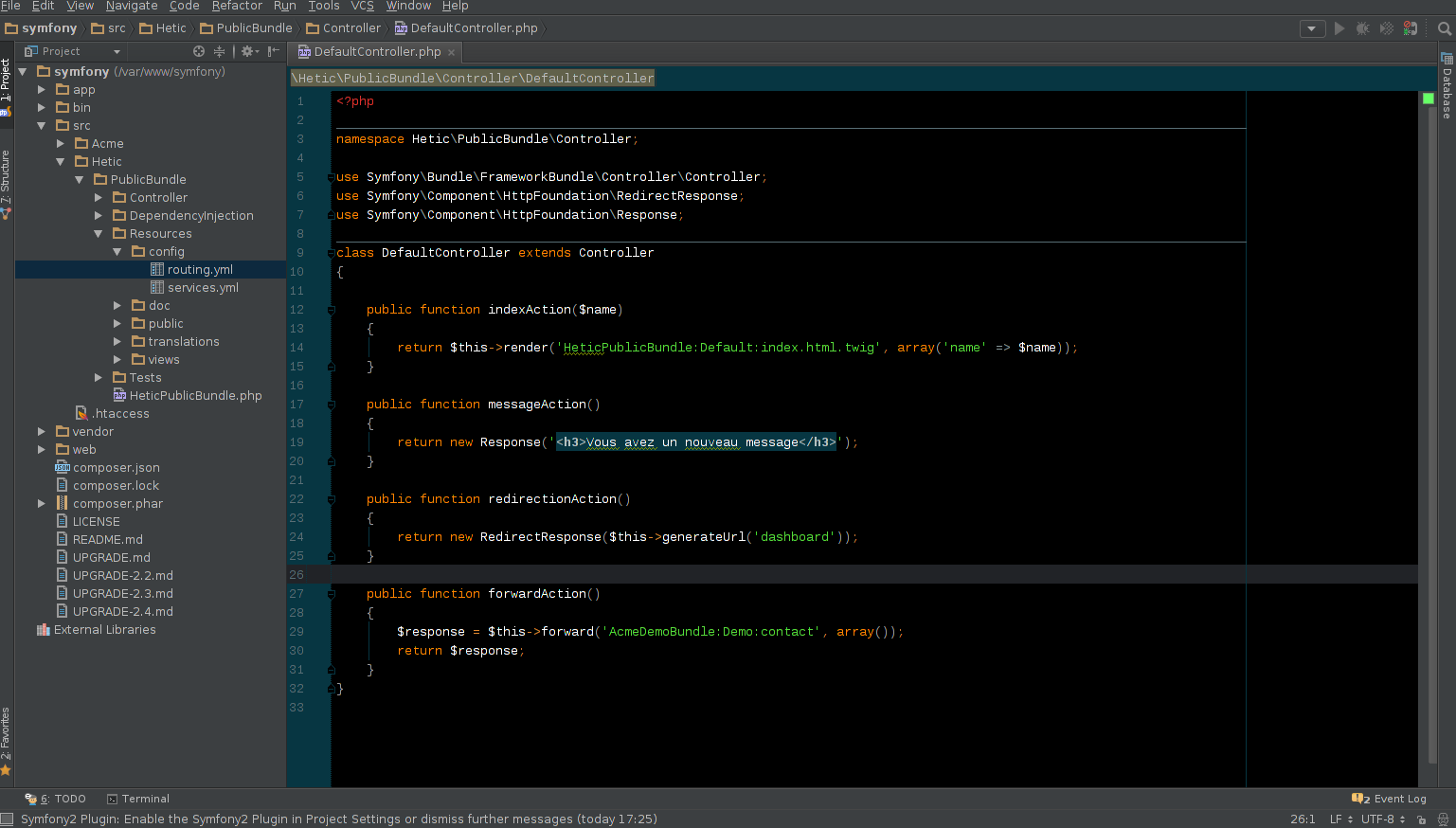
Task: Expand the Acme folder
Action: tap(60, 143)
